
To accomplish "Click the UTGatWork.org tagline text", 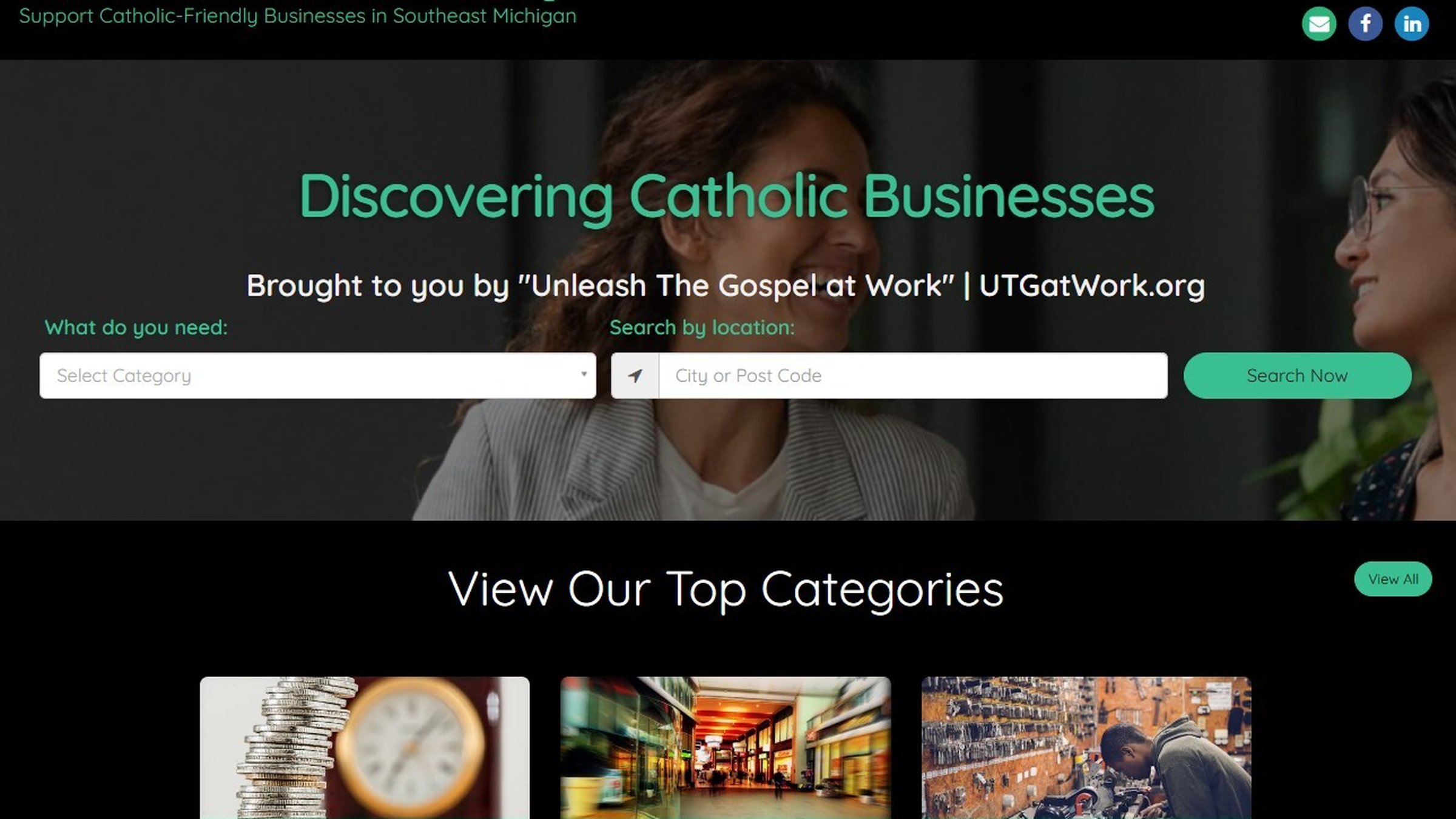I will [x=1091, y=285].
